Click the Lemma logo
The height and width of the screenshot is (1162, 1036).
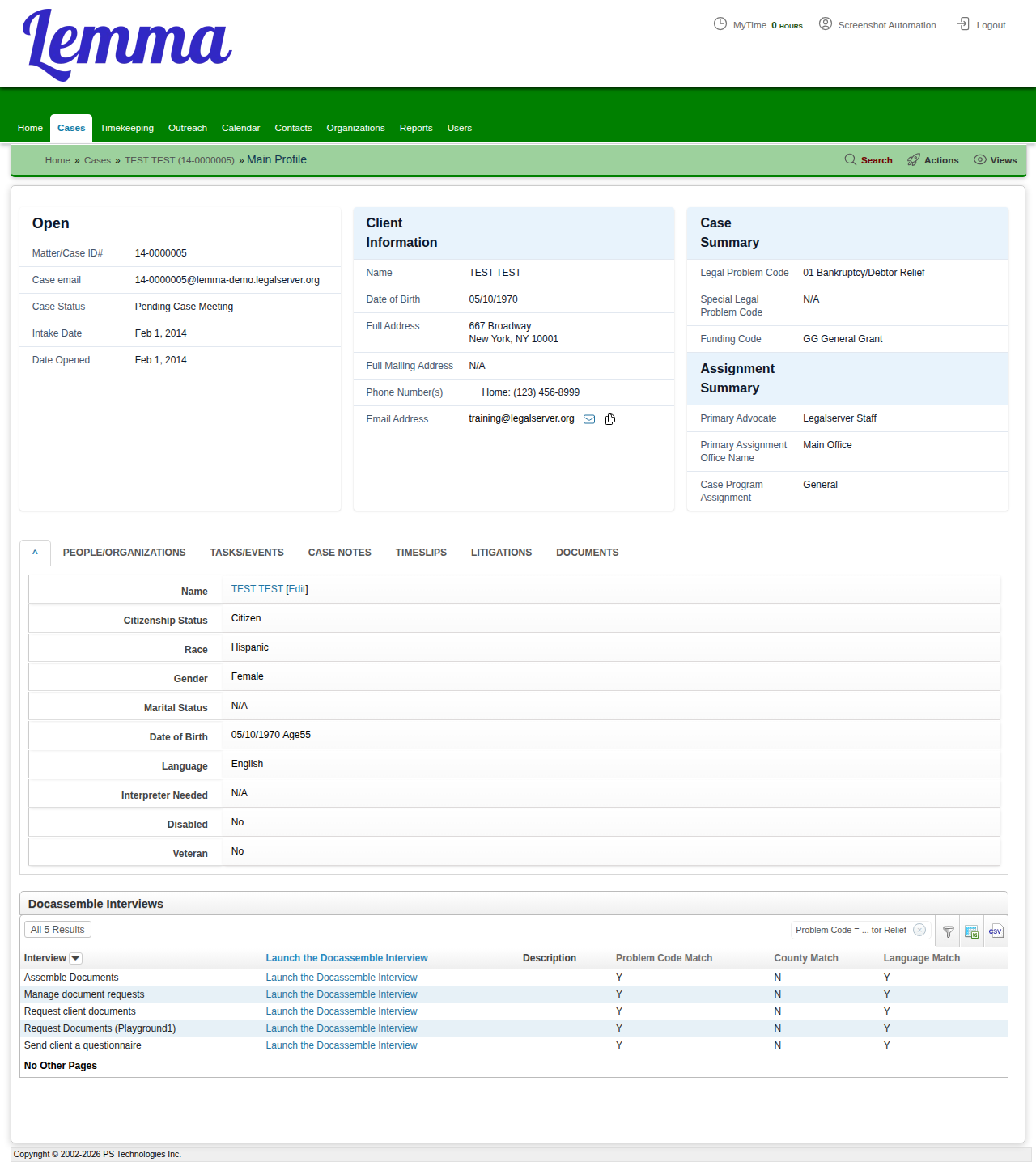click(127, 45)
